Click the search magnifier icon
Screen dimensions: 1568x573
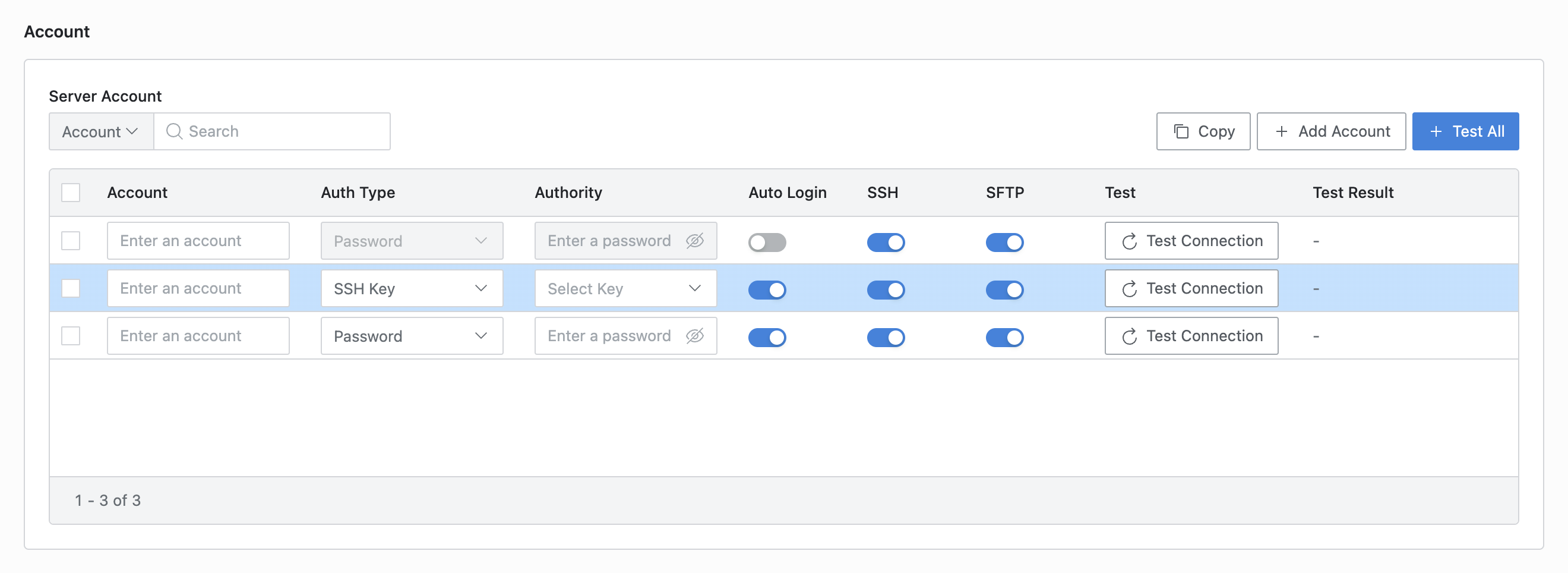[x=174, y=131]
